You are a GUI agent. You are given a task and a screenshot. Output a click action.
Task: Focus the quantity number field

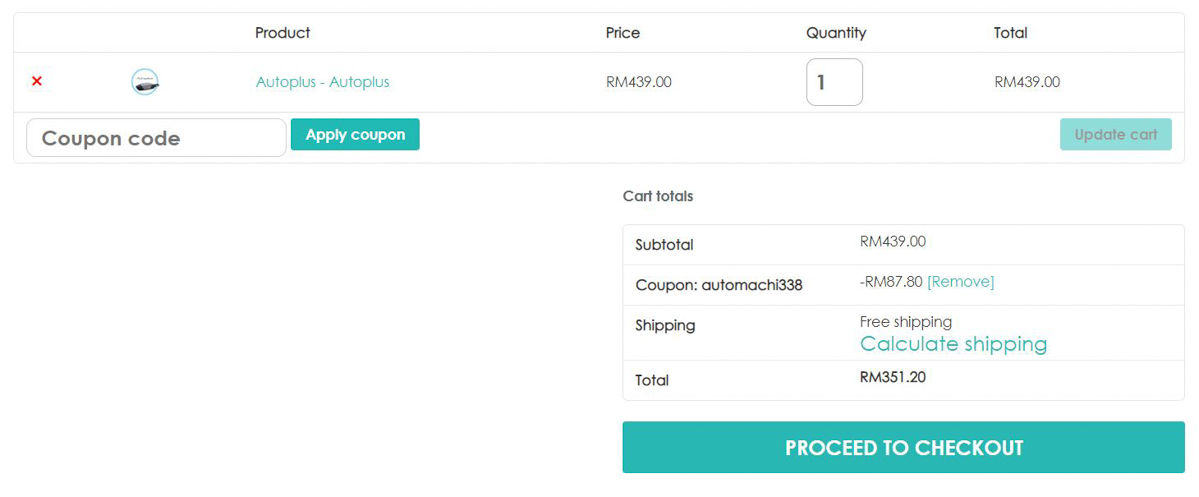(834, 82)
